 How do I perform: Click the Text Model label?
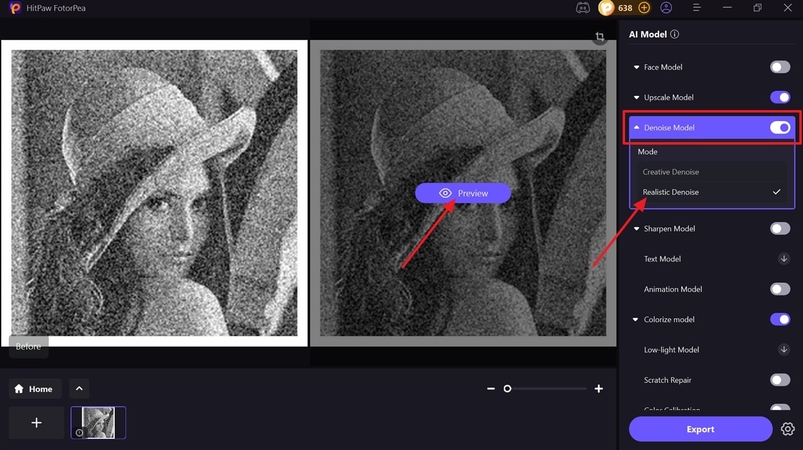click(x=662, y=259)
